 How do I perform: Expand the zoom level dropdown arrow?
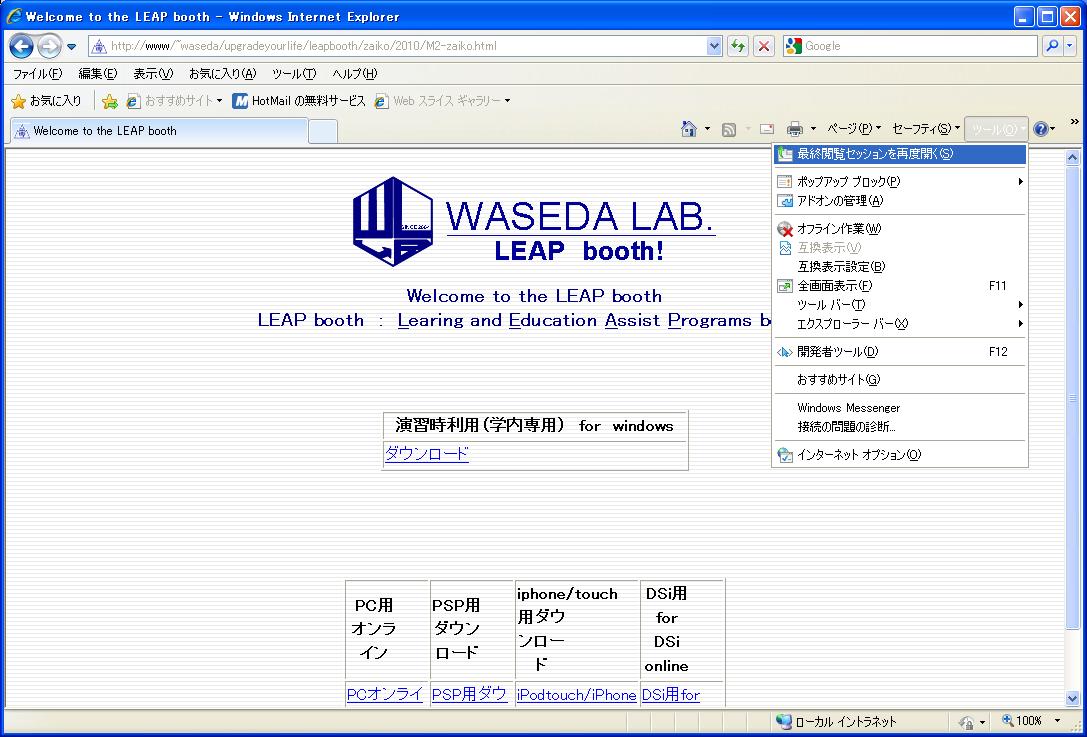coord(1058,722)
